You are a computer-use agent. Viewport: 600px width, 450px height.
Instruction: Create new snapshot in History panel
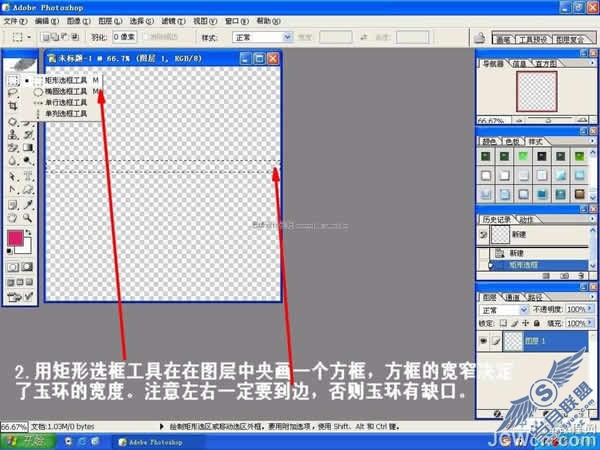tap(564, 276)
